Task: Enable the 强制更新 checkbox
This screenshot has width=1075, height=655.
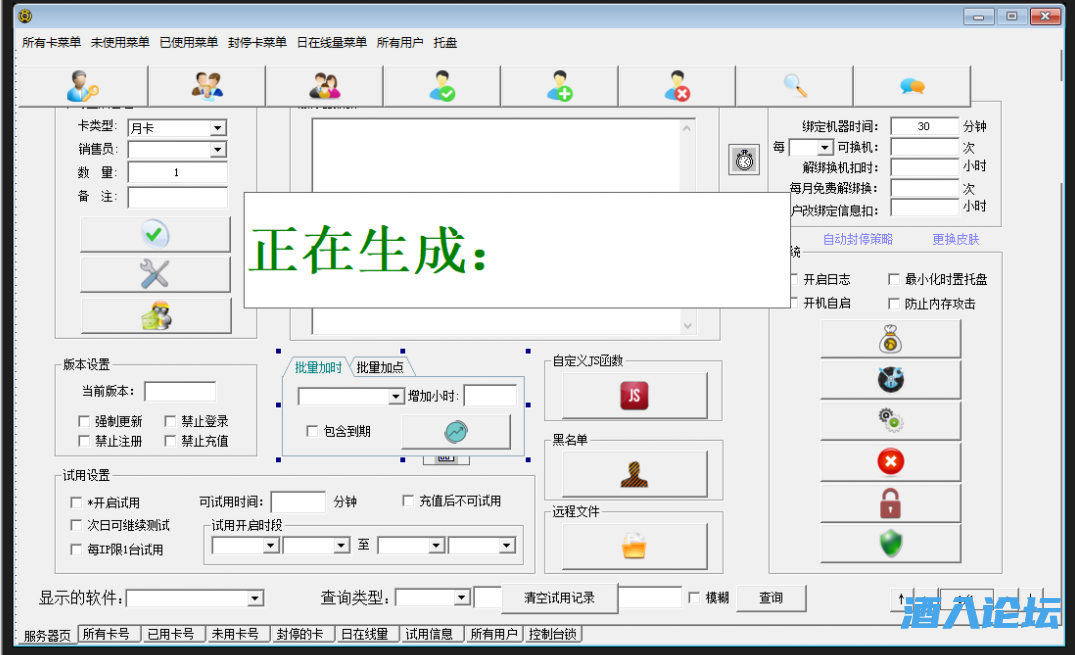Action: (x=85, y=422)
